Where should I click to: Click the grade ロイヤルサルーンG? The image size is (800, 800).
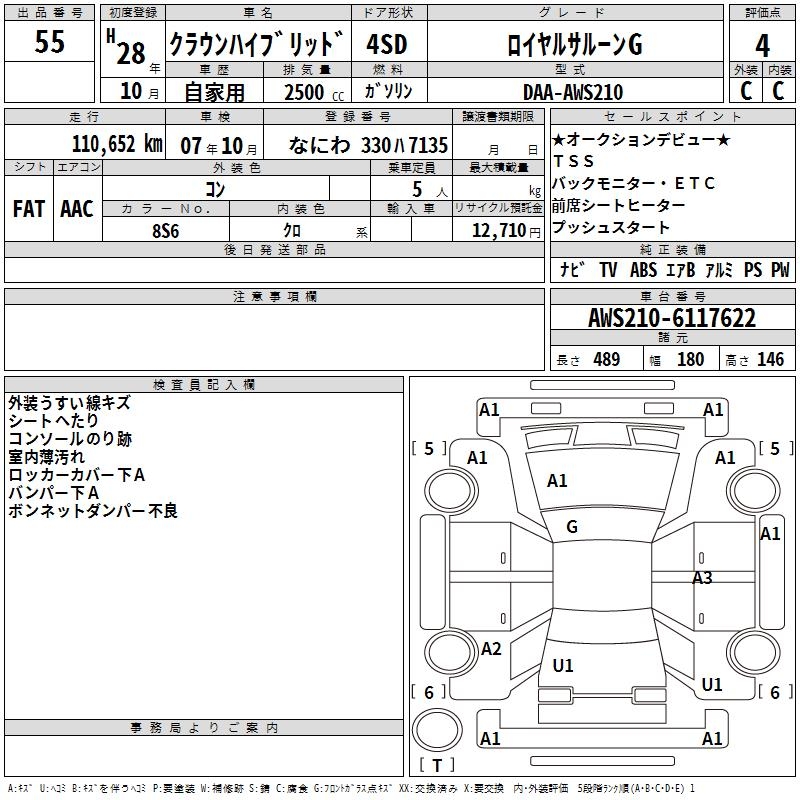point(572,44)
